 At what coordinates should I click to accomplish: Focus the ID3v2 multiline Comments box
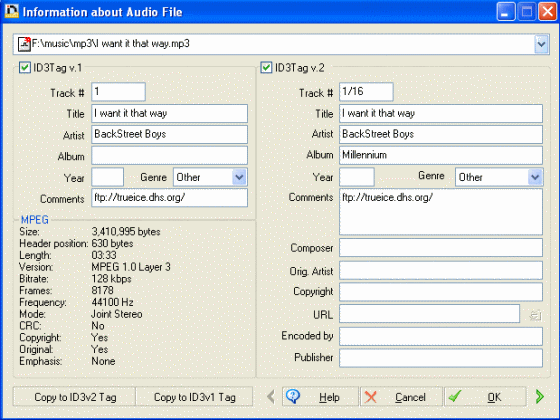point(441,212)
